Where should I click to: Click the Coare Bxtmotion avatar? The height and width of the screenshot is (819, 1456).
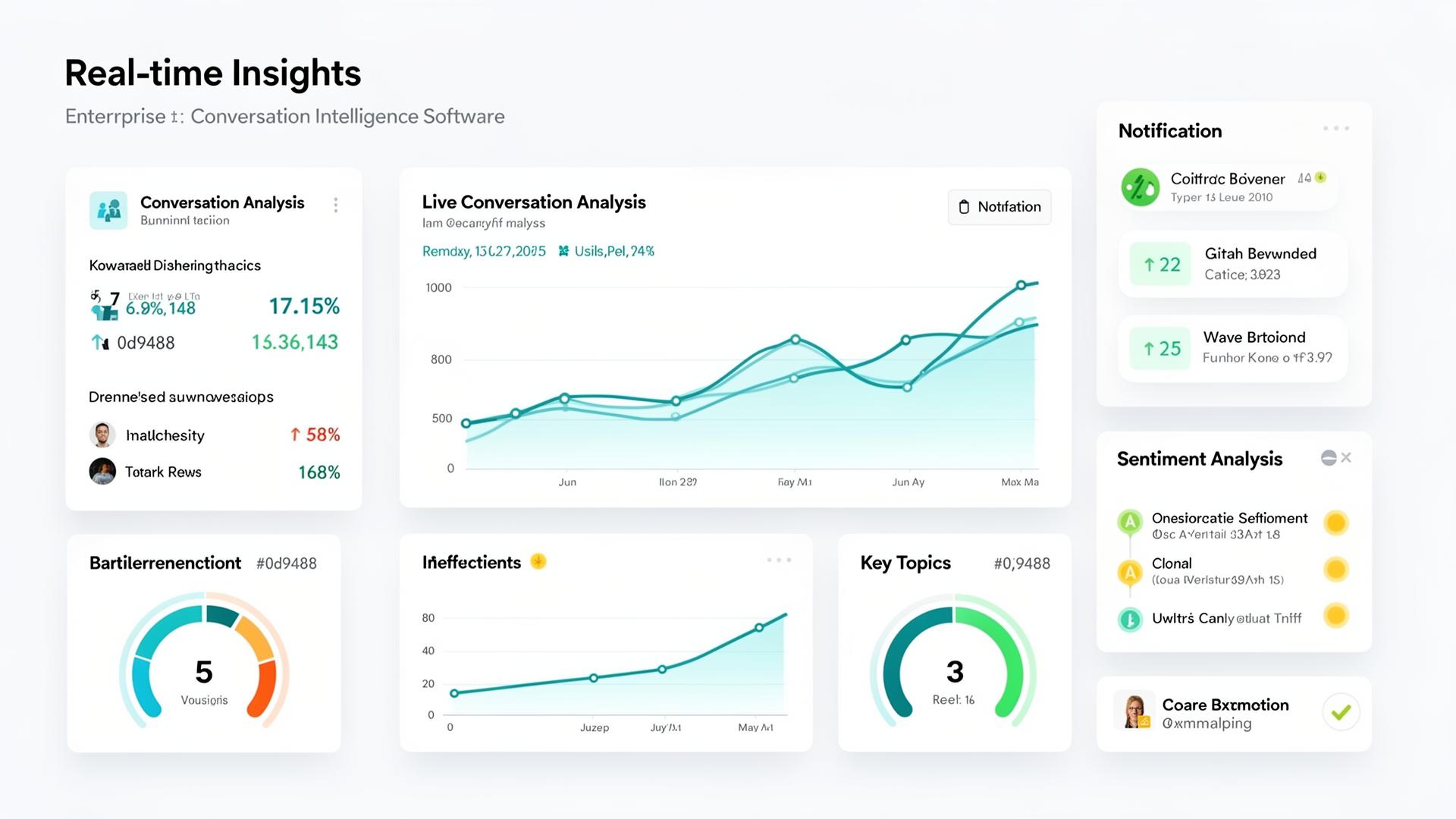click(x=1134, y=711)
